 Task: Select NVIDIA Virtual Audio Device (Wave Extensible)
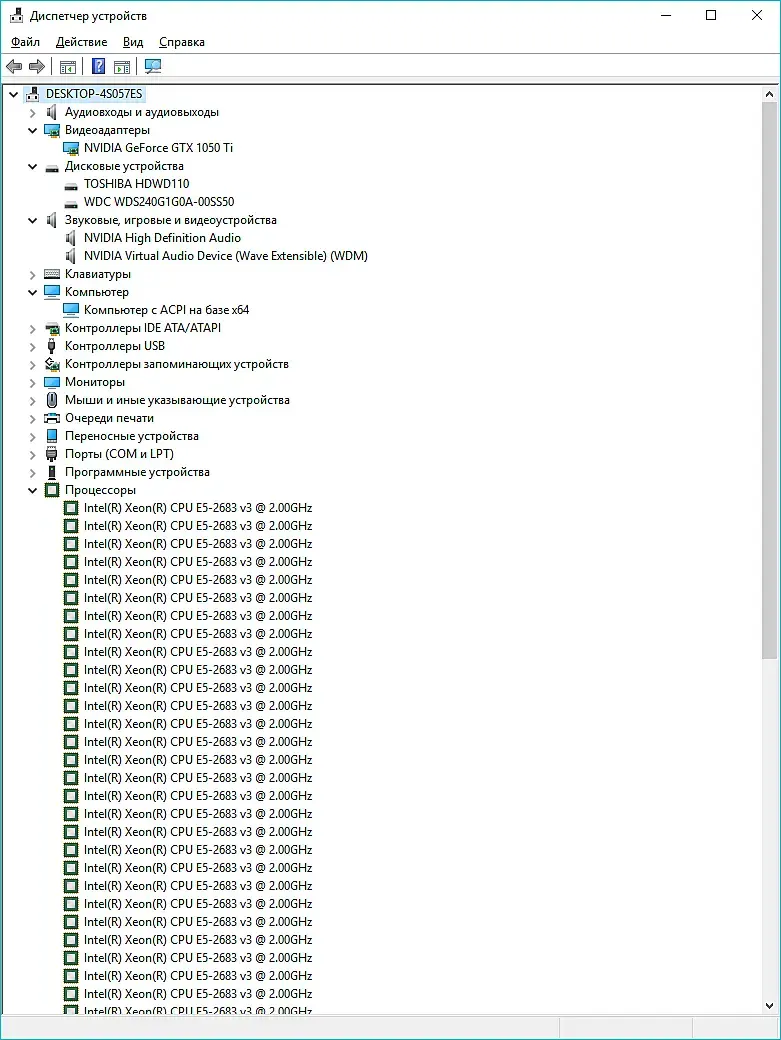click(225, 255)
